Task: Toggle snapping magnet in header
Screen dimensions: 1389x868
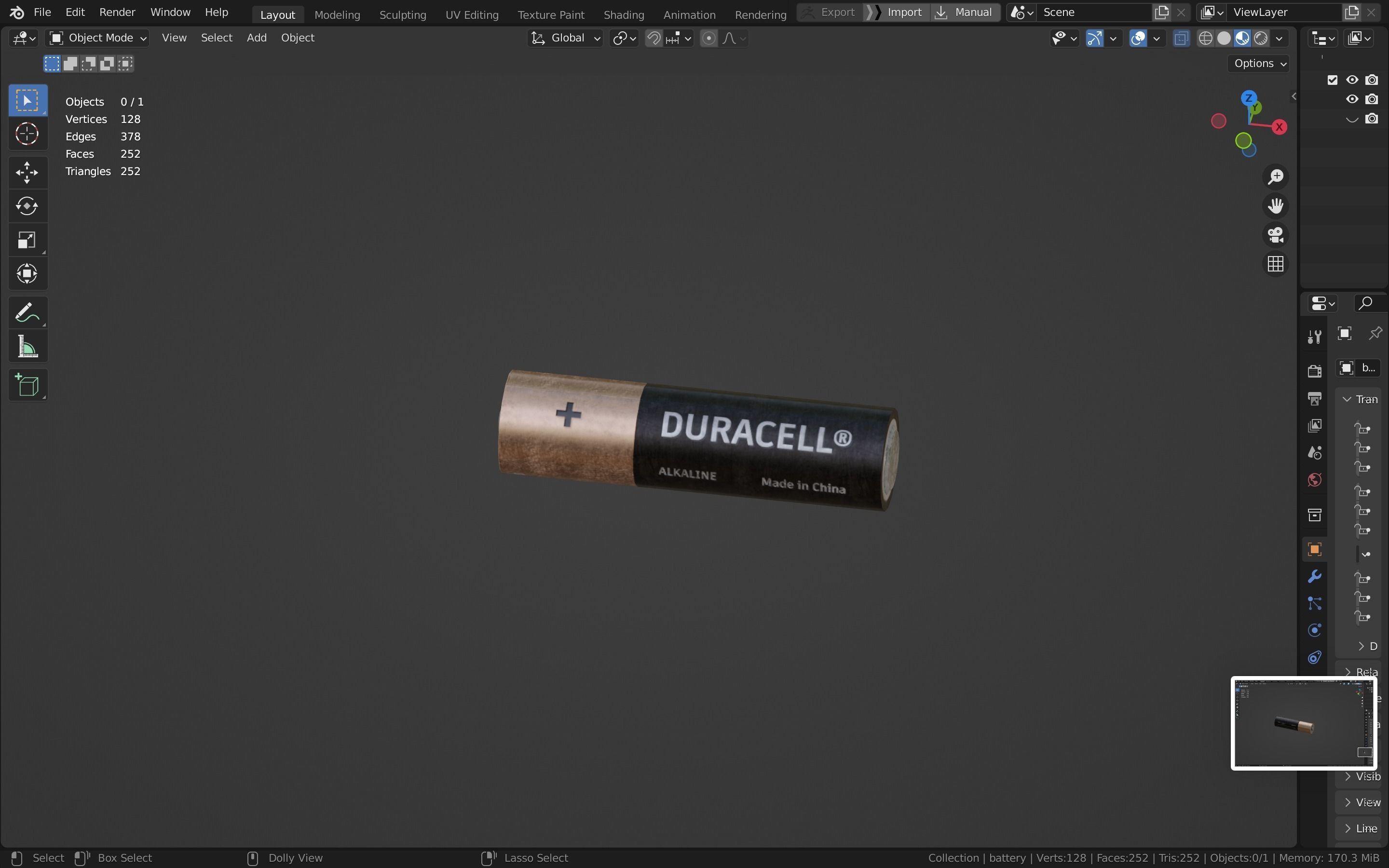Action: click(x=654, y=38)
